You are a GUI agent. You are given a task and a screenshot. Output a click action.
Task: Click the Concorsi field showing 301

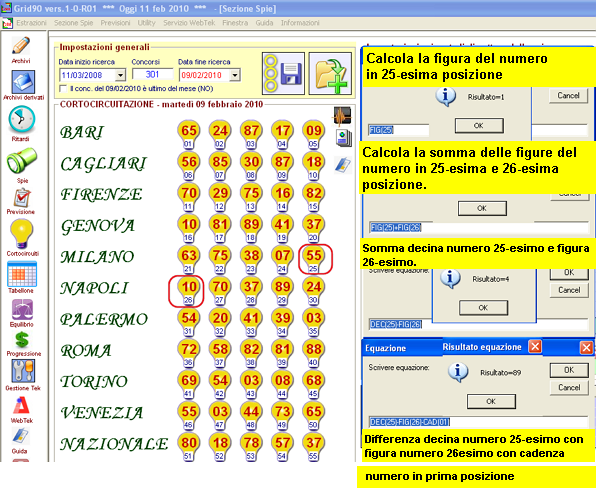point(152,74)
